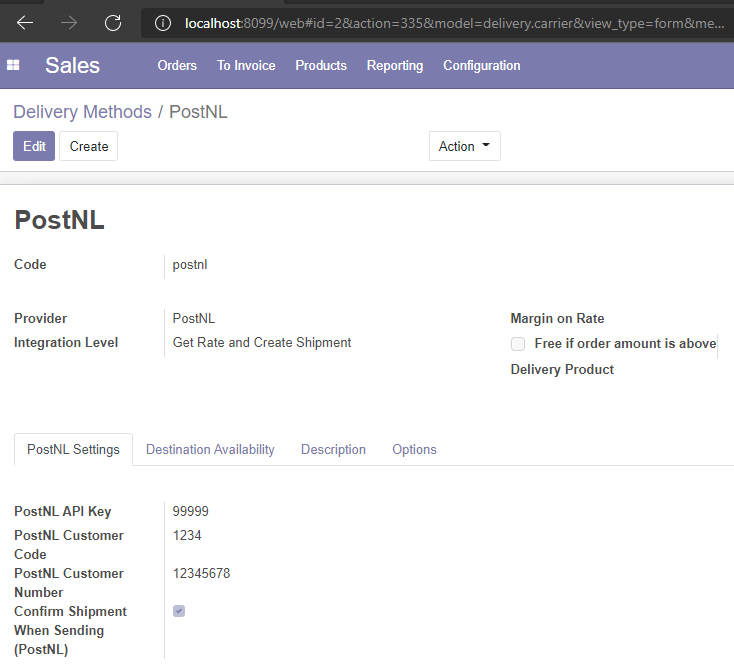View site information icon in address bar

(162, 23)
